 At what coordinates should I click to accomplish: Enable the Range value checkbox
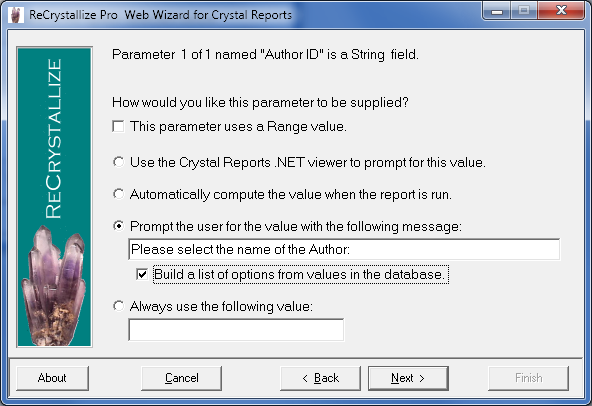click(x=118, y=127)
